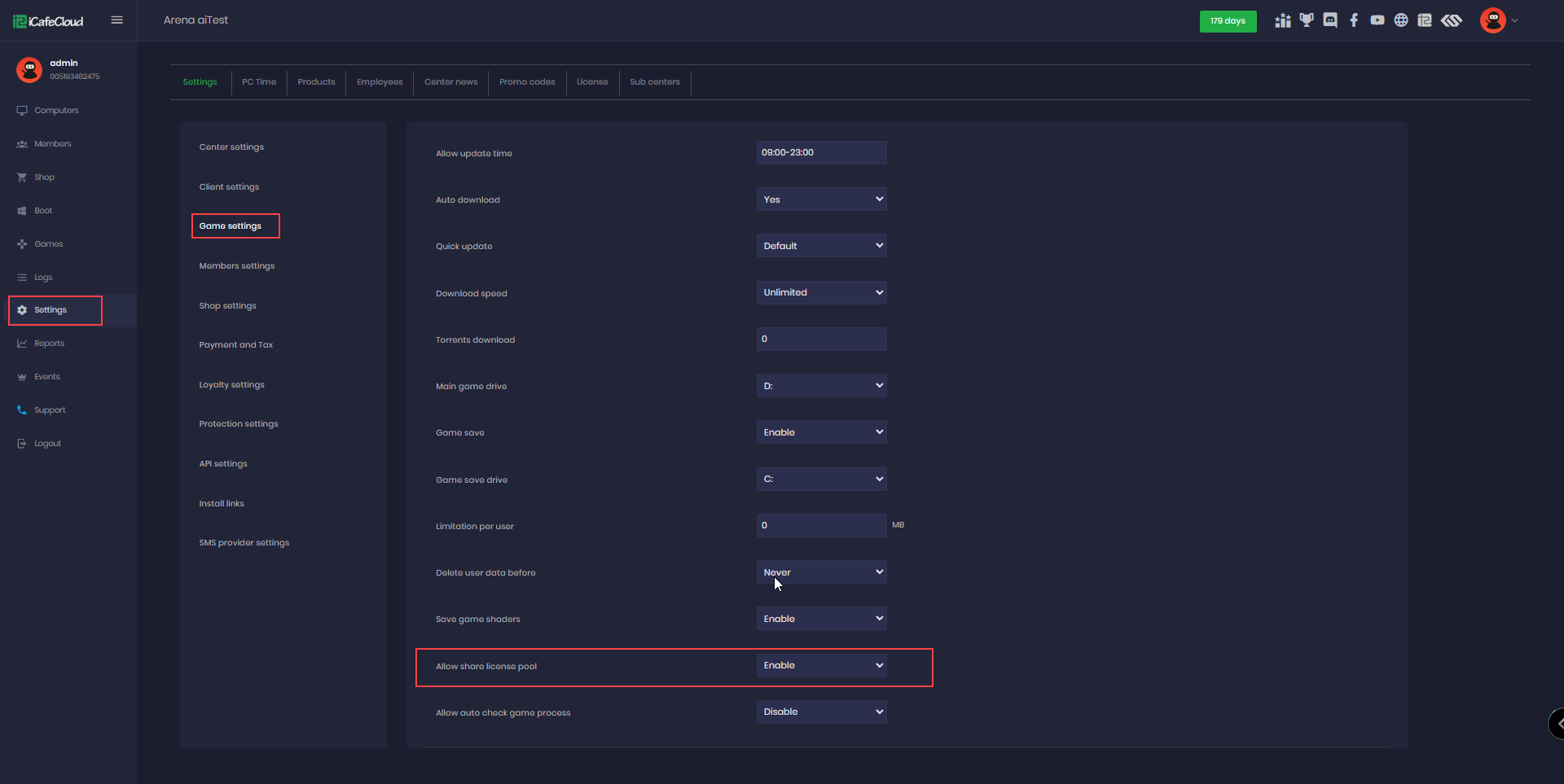Screen dimensions: 1564x784
Task: Change the Game save Enable selector
Action: pos(821,432)
